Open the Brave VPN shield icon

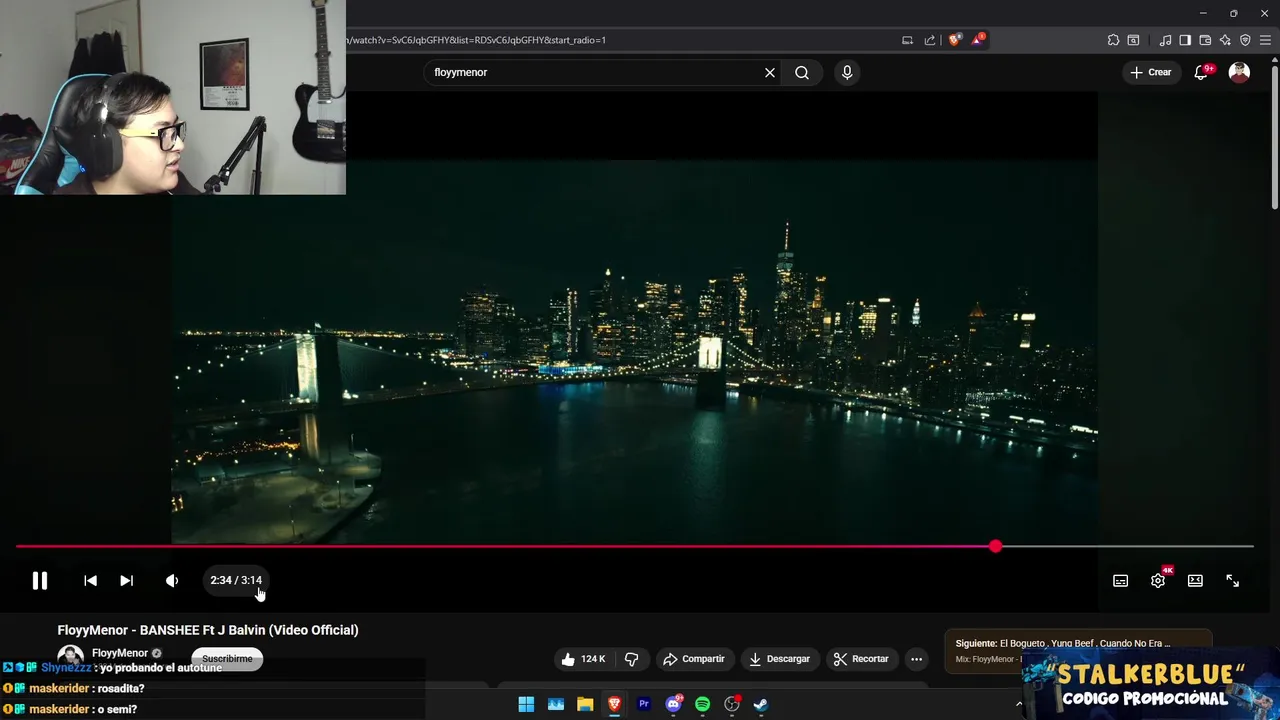pyautogui.click(x=1245, y=40)
